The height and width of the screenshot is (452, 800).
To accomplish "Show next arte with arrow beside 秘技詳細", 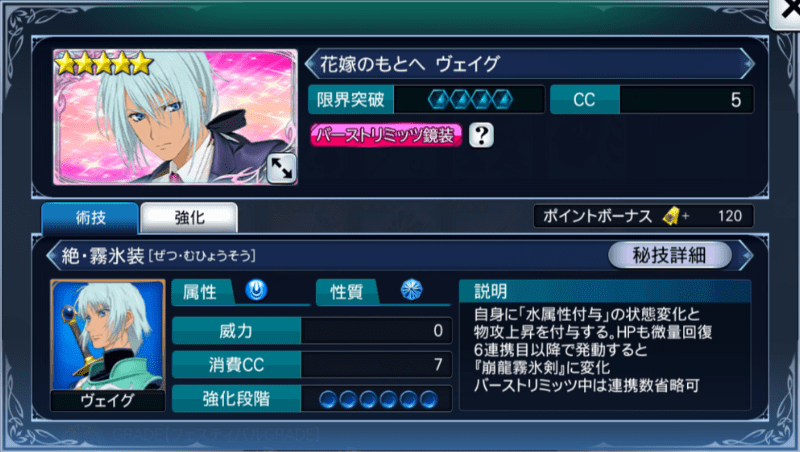I will (x=746, y=255).
